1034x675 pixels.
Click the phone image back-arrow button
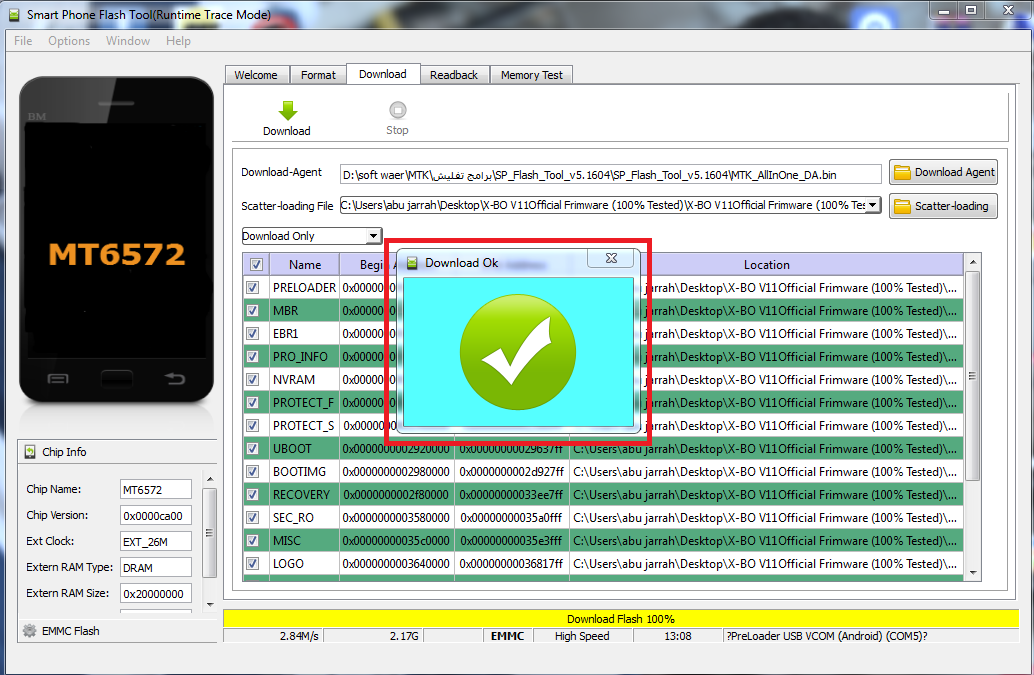click(x=175, y=378)
